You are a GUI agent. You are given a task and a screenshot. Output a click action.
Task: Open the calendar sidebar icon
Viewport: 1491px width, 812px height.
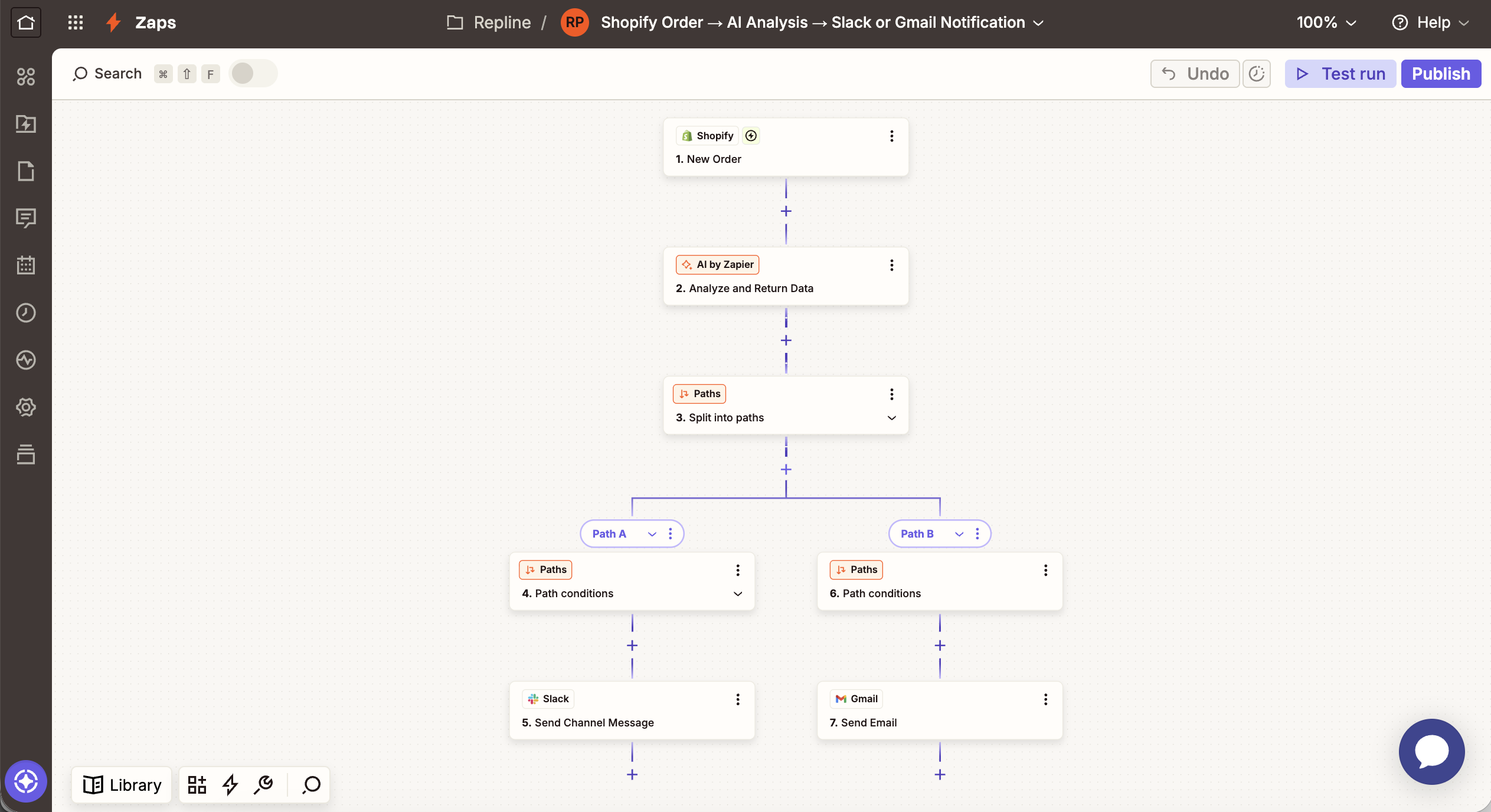(26, 266)
